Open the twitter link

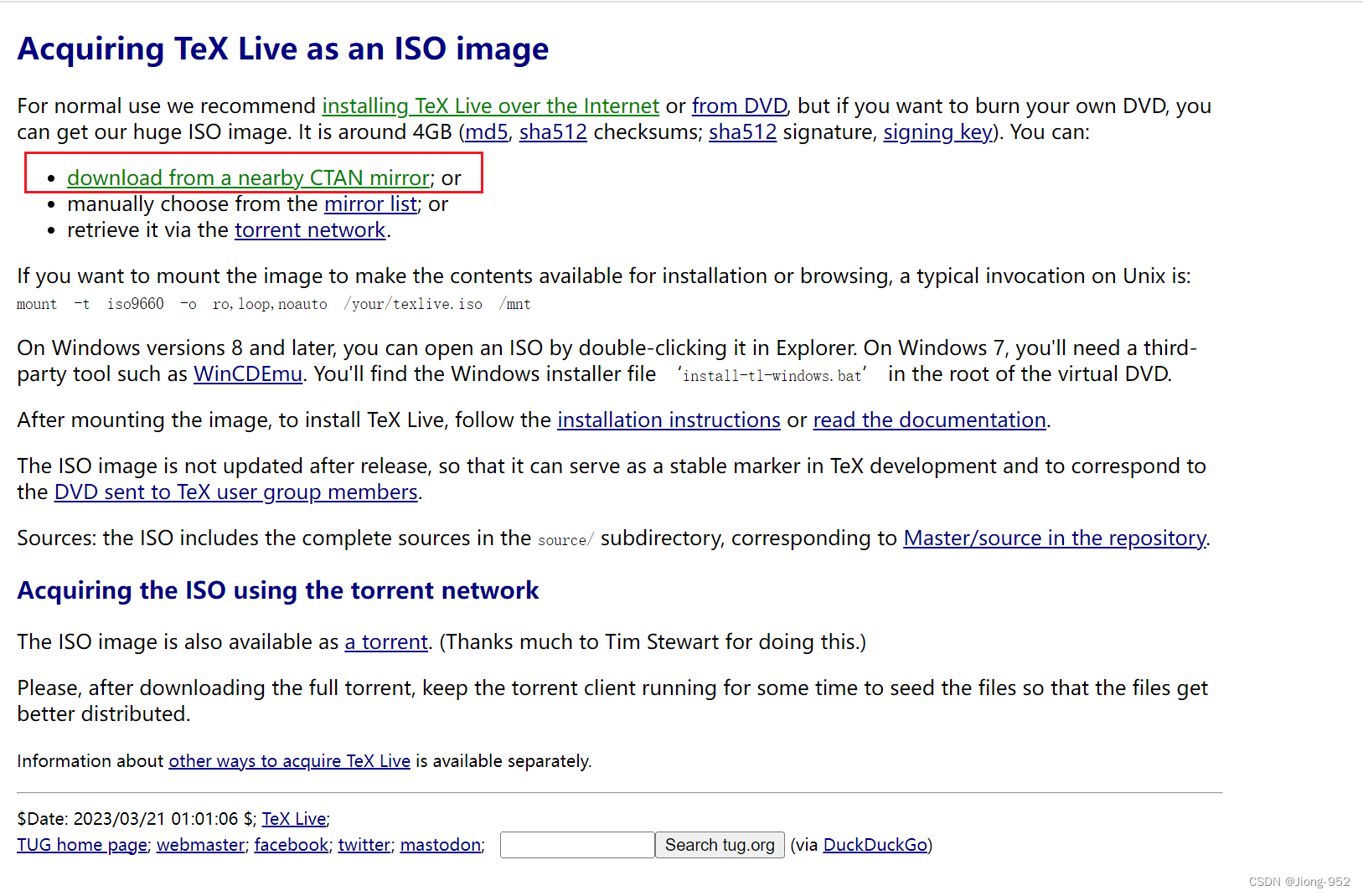click(x=364, y=845)
